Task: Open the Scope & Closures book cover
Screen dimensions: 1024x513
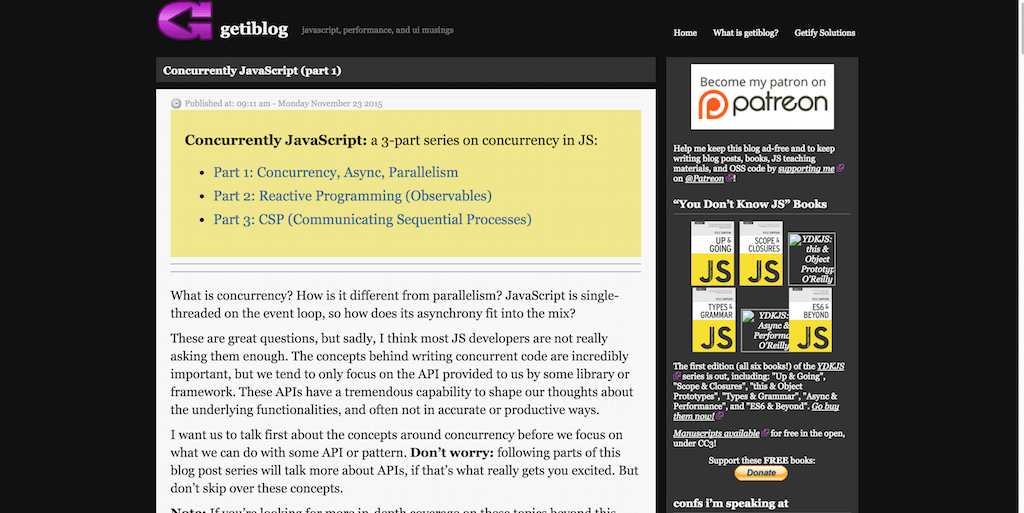Action: [x=761, y=254]
